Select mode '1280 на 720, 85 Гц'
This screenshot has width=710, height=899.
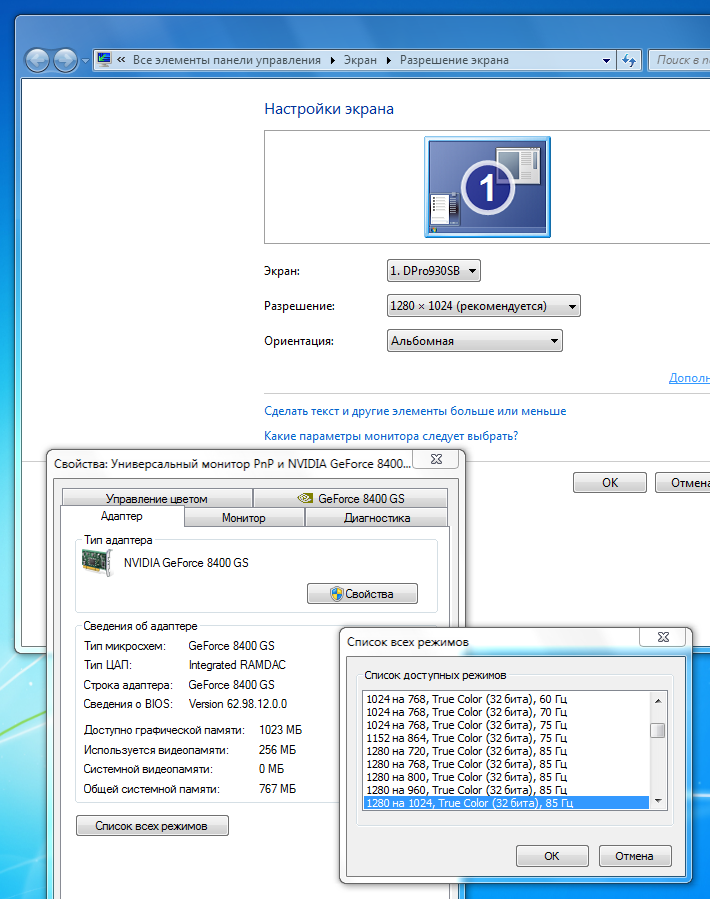[506, 751]
